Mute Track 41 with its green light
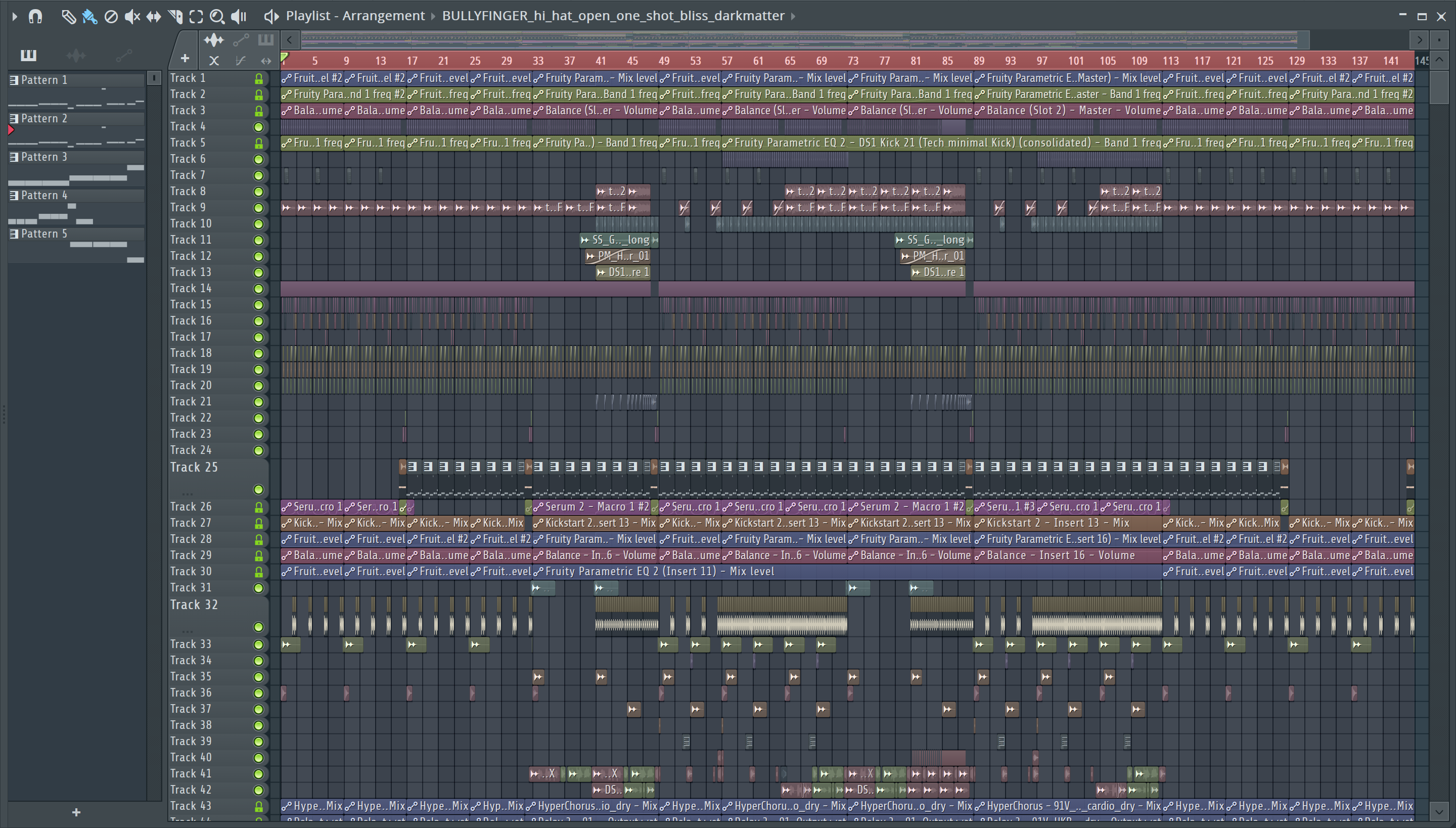 (x=259, y=774)
